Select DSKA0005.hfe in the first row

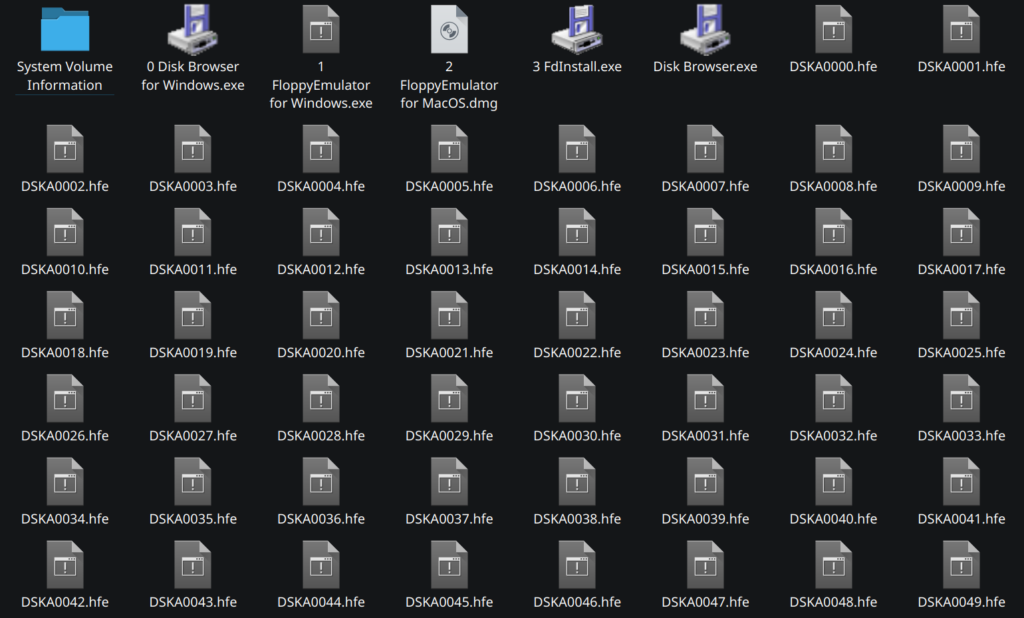(x=448, y=148)
